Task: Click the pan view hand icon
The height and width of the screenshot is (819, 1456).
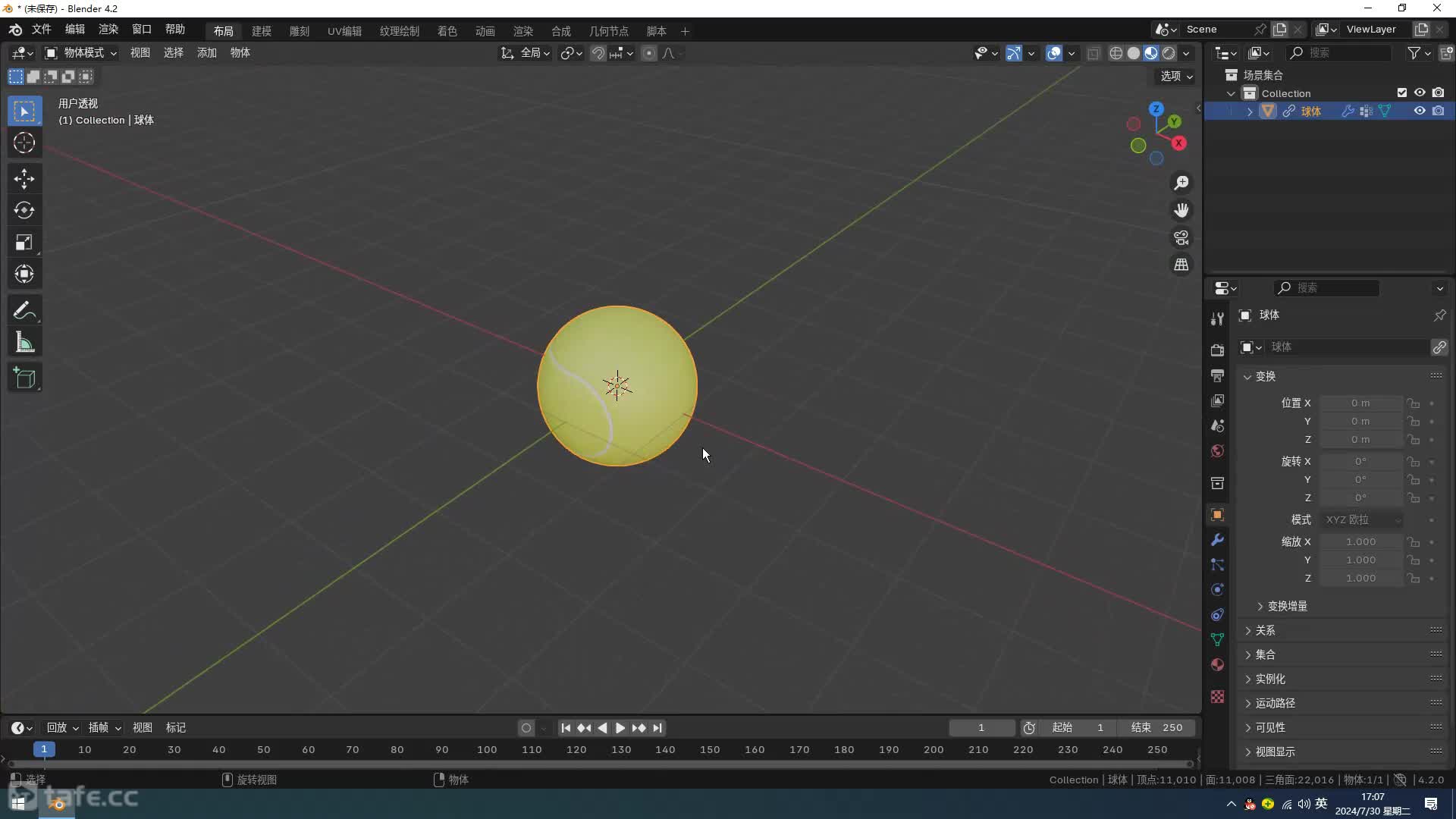Action: (1181, 211)
